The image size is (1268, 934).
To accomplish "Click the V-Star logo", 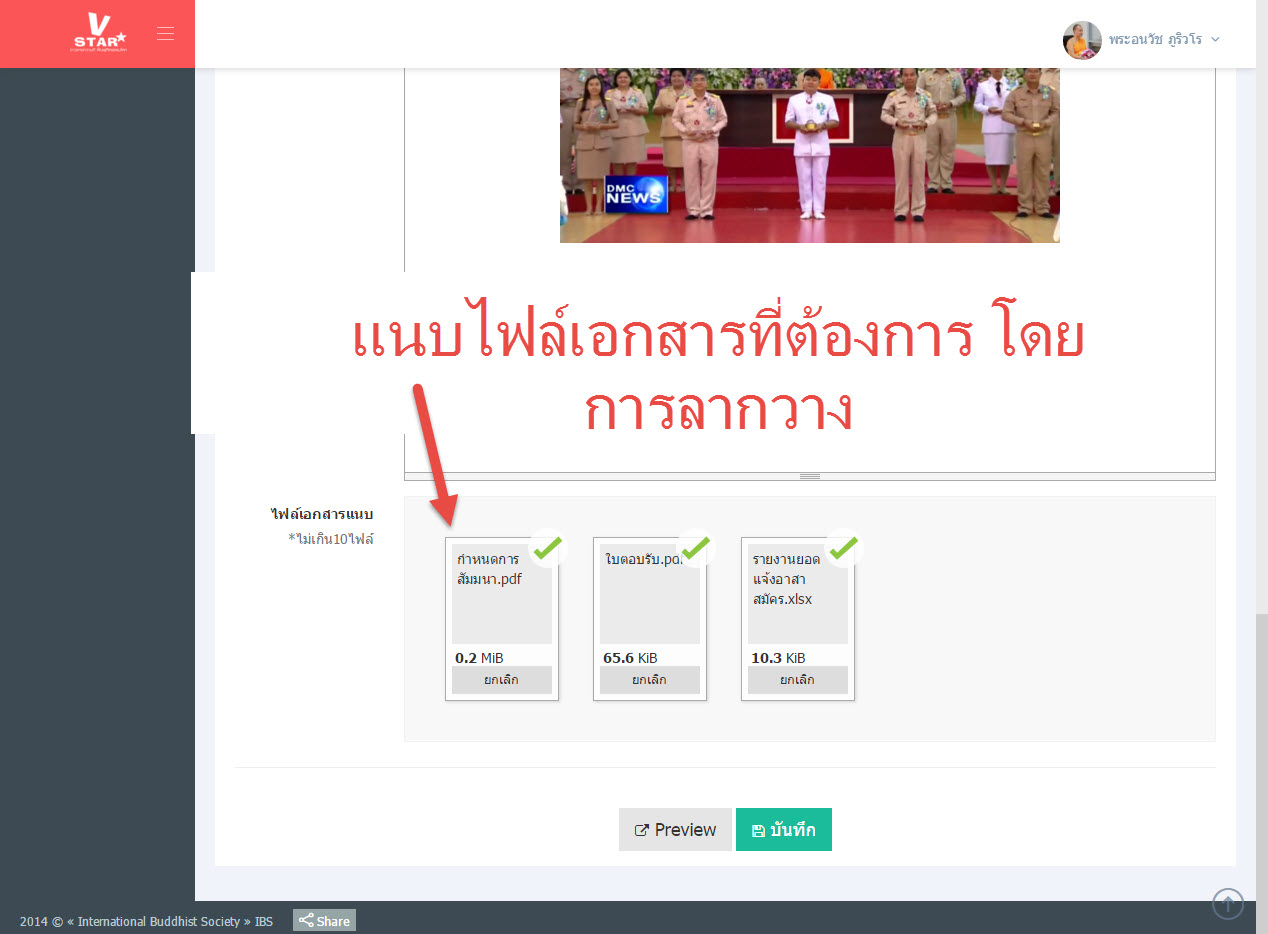I will click(x=99, y=33).
